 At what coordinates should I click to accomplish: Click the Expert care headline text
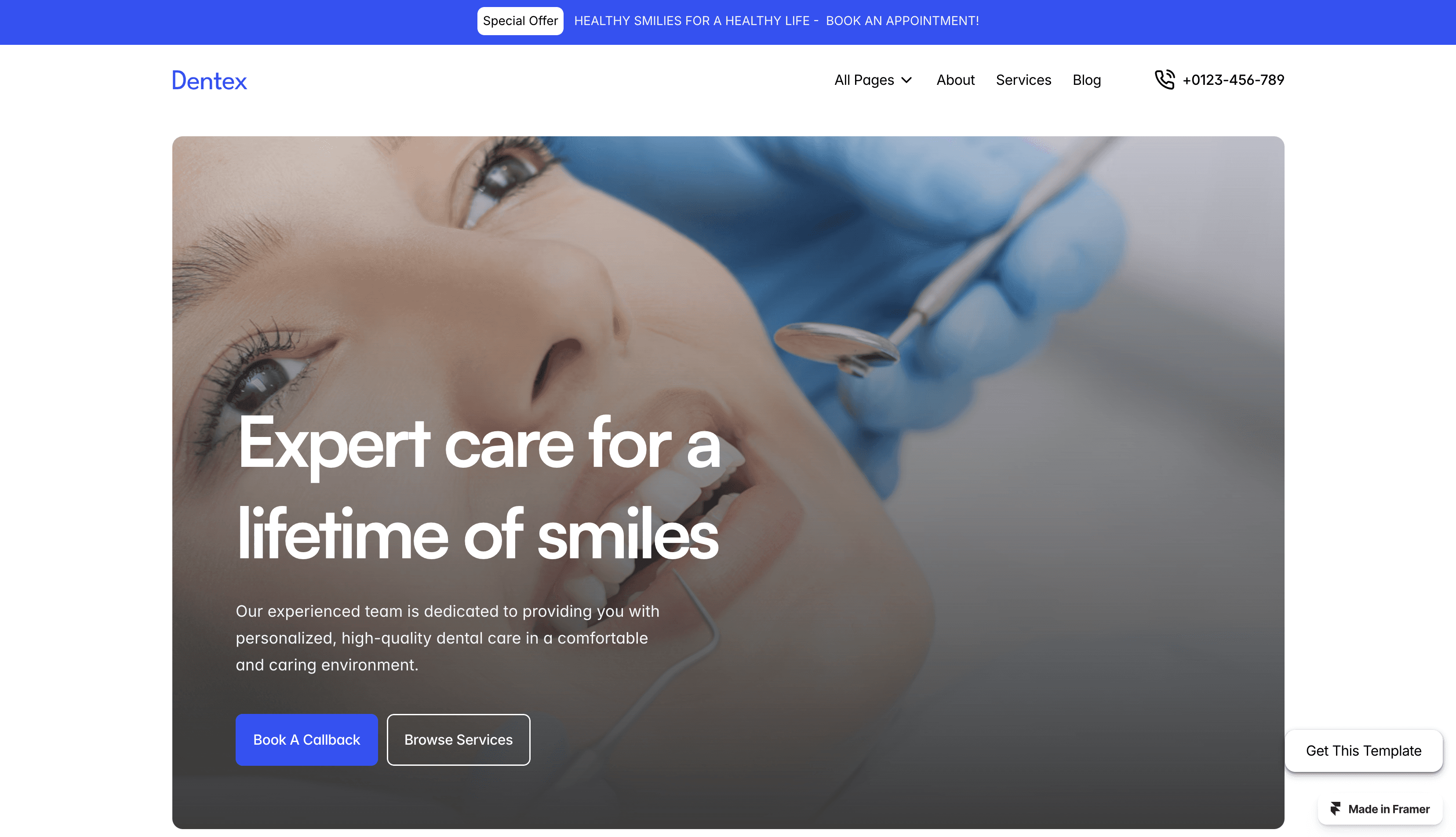(478, 489)
